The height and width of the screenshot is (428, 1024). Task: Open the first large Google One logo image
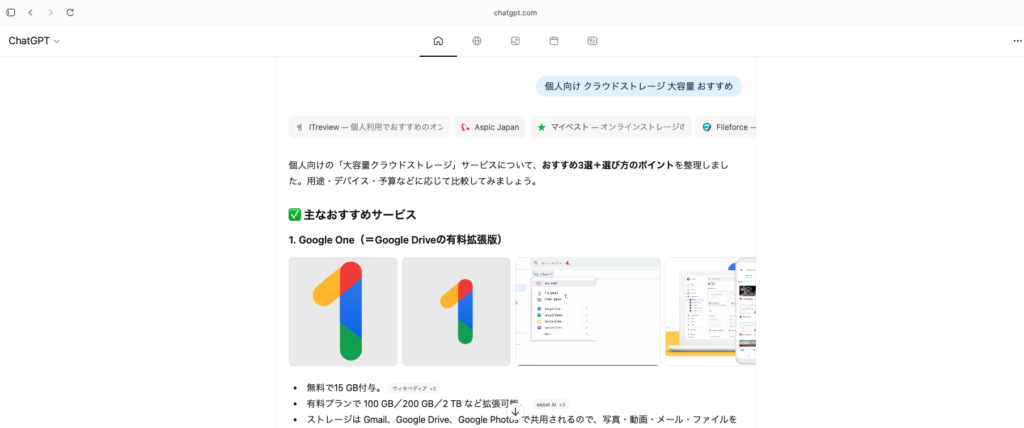pos(342,311)
